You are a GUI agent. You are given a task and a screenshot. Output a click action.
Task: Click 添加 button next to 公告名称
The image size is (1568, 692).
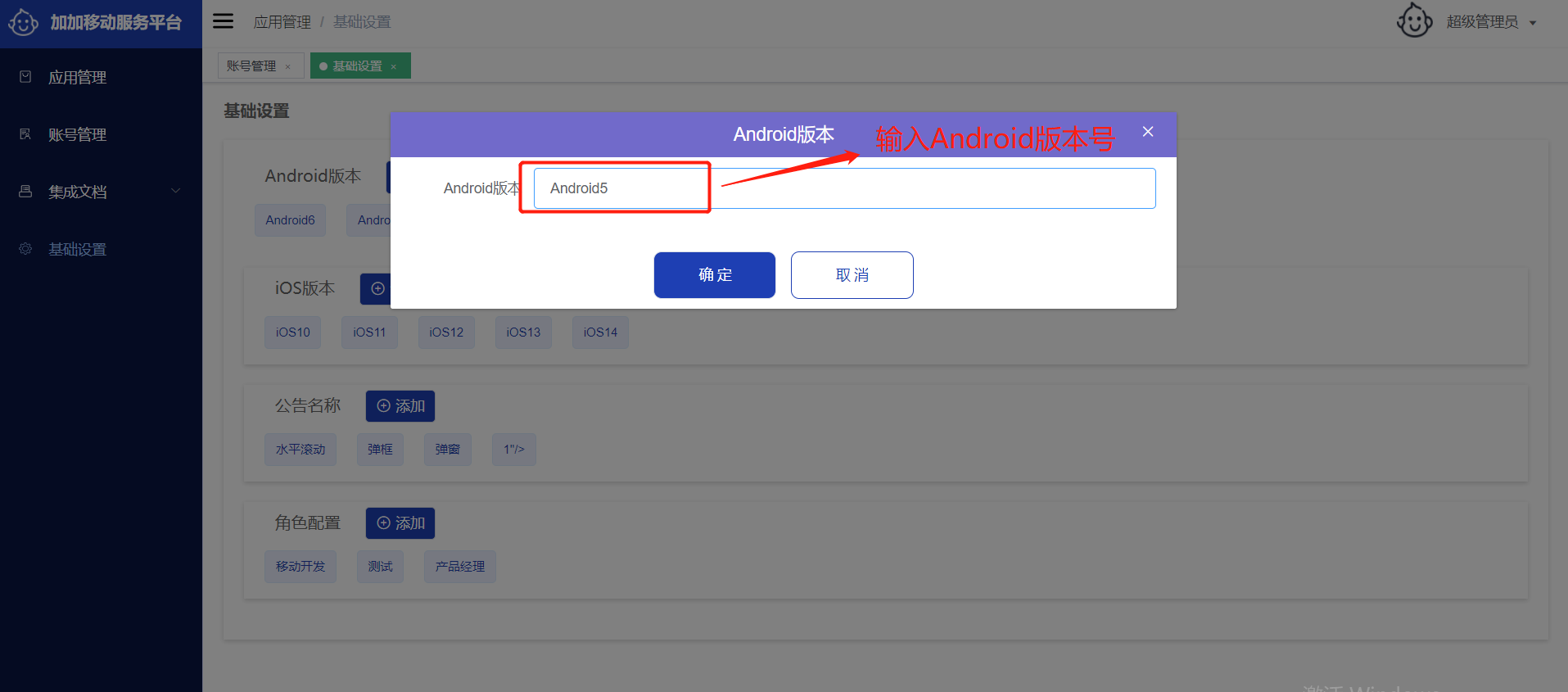pyautogui.click(x=400, y=406)
